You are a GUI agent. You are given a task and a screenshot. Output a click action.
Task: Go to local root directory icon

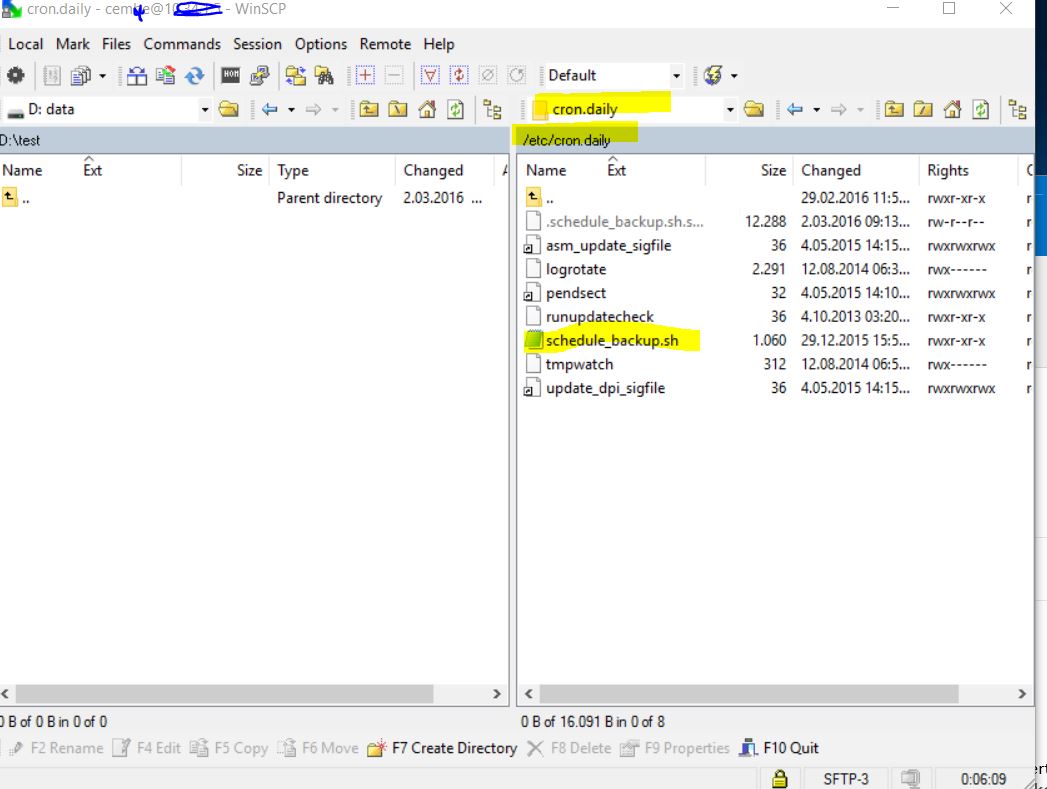point(398,109)
